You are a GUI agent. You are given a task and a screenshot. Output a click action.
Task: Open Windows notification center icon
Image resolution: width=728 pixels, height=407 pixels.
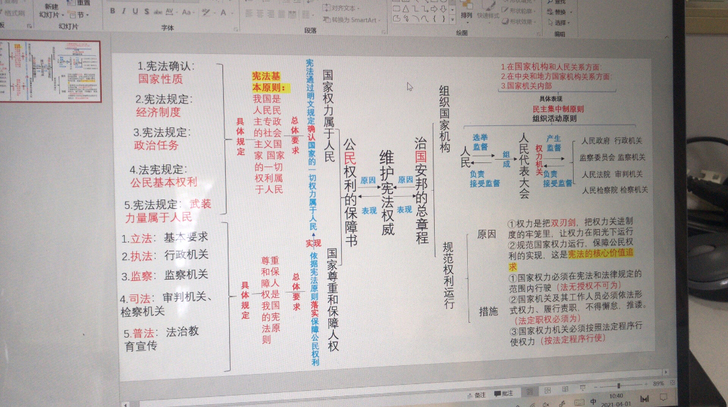[663, 398]
